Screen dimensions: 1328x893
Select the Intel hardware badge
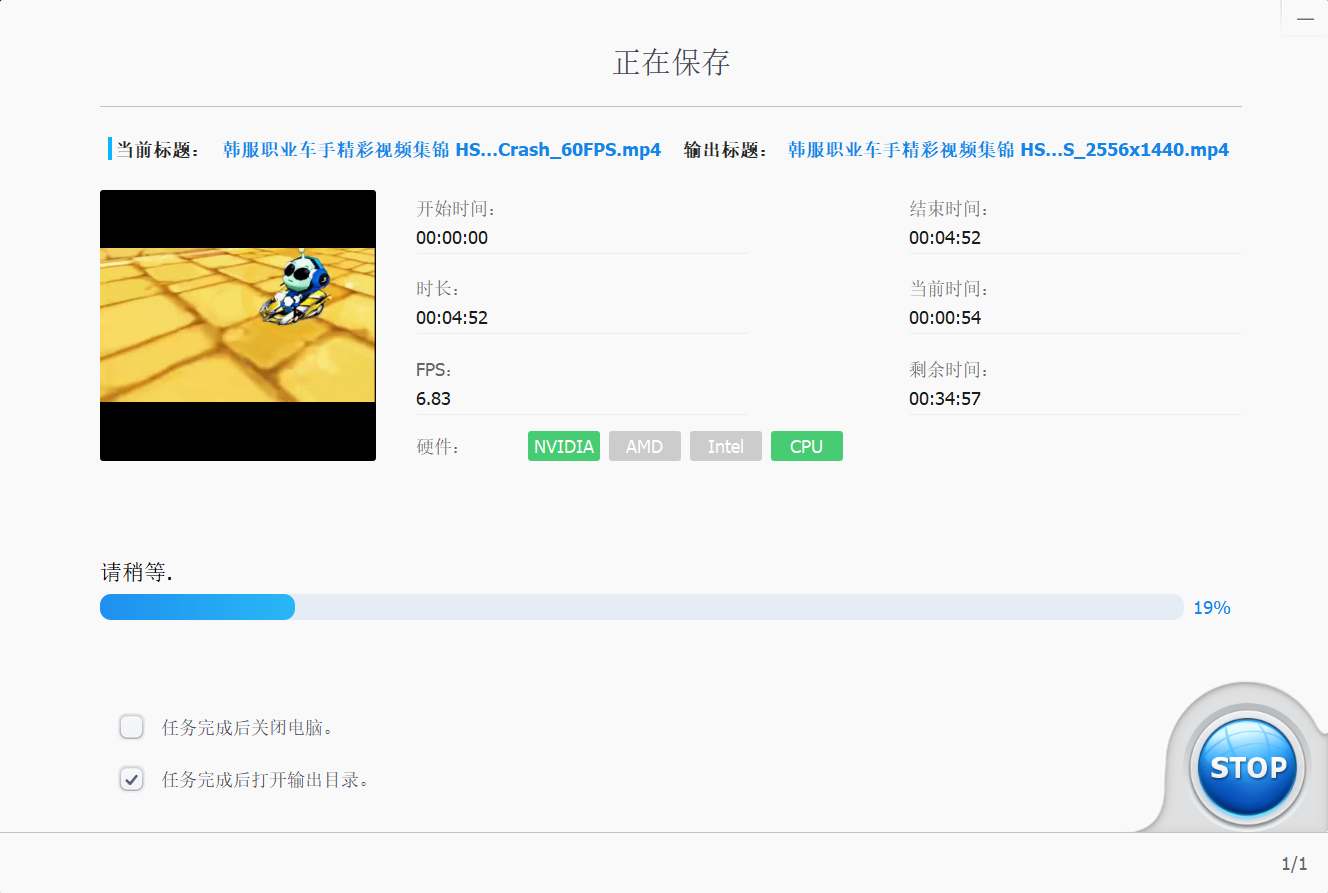[726, 446]
